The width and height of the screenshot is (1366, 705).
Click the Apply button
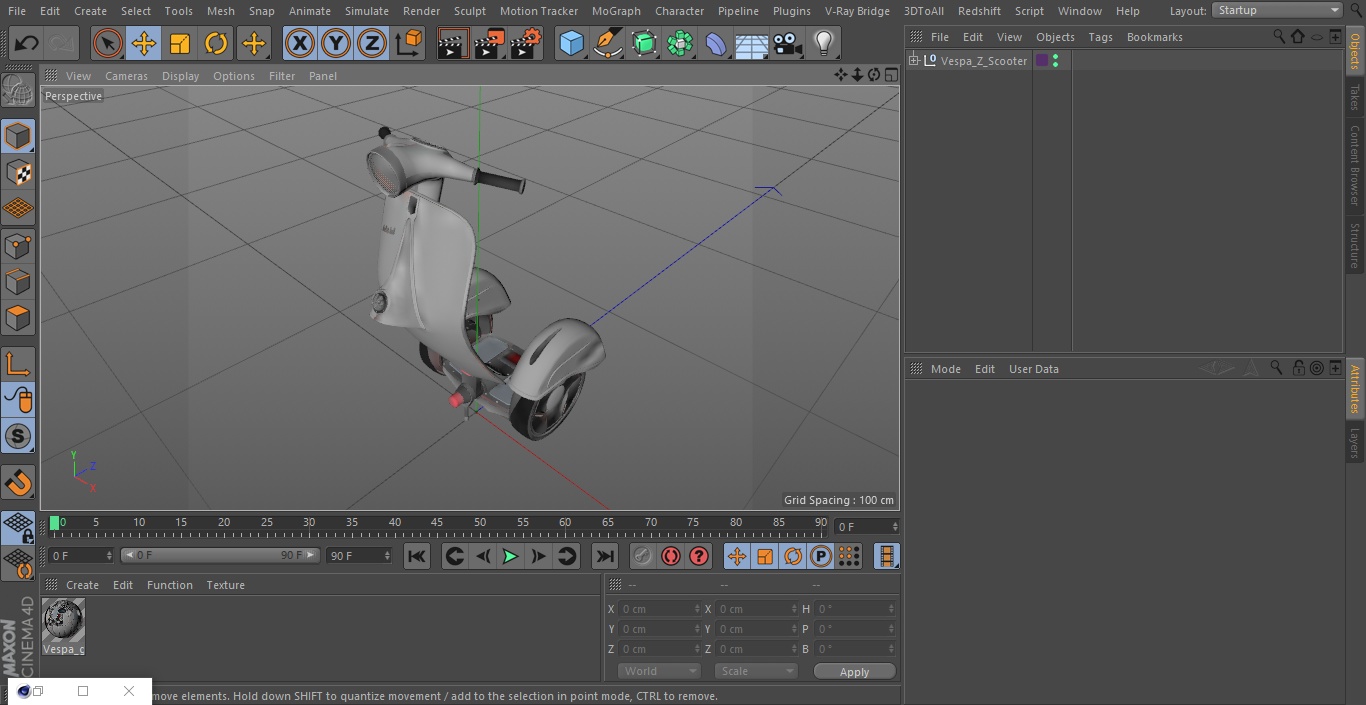pyautogui.click(x=854, y=671)
